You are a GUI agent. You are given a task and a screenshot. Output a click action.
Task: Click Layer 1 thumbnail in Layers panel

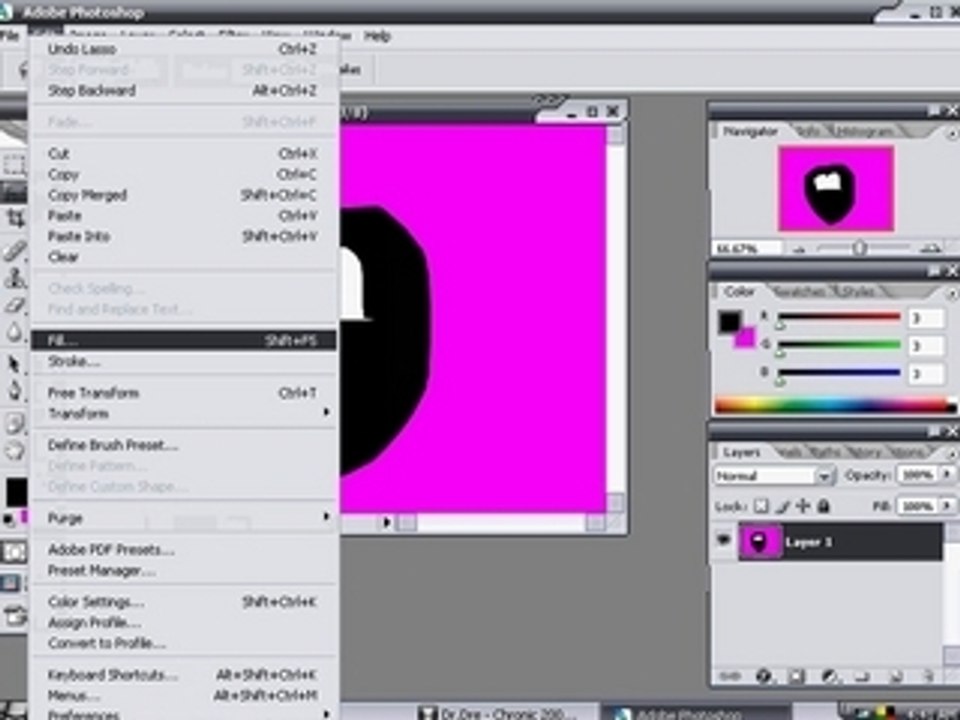(x=759, y=541)
